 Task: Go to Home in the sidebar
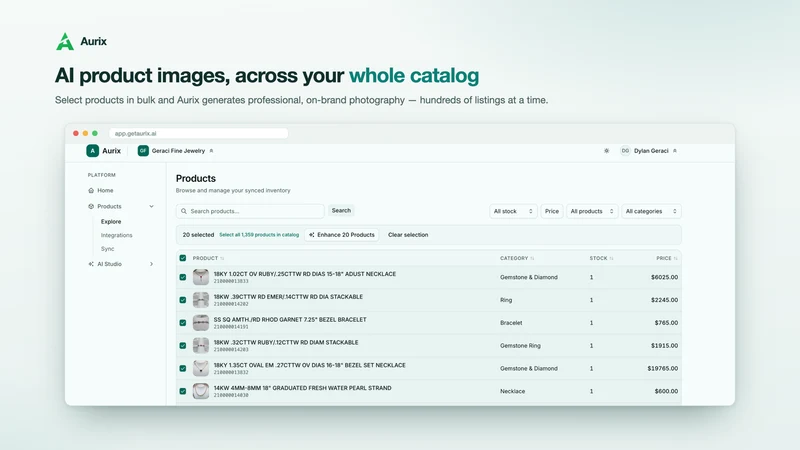pos(105,190)
